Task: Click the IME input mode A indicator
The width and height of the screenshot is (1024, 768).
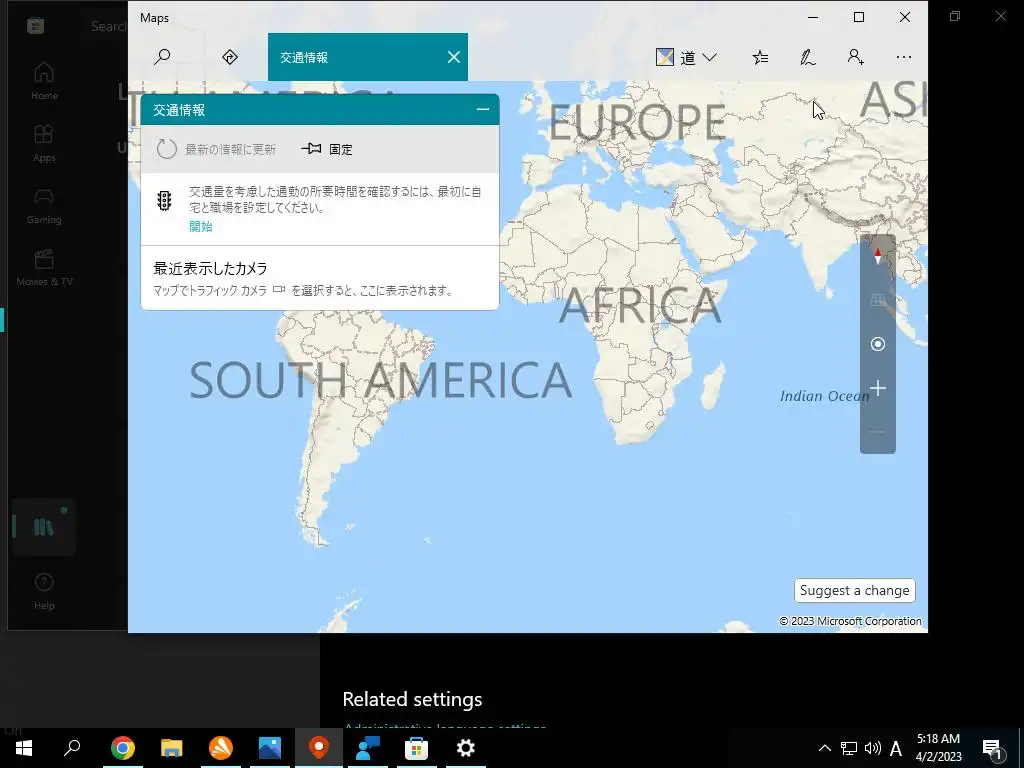Action: [x=896, y=748]
